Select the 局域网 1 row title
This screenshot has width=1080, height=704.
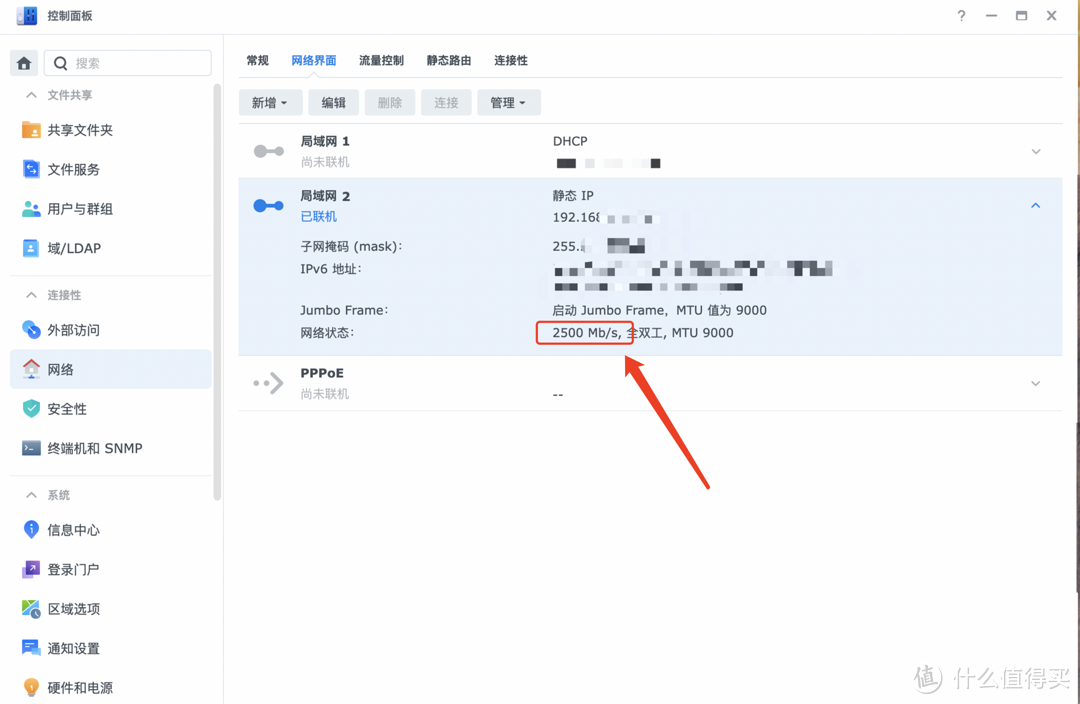[x=325, y=141]
